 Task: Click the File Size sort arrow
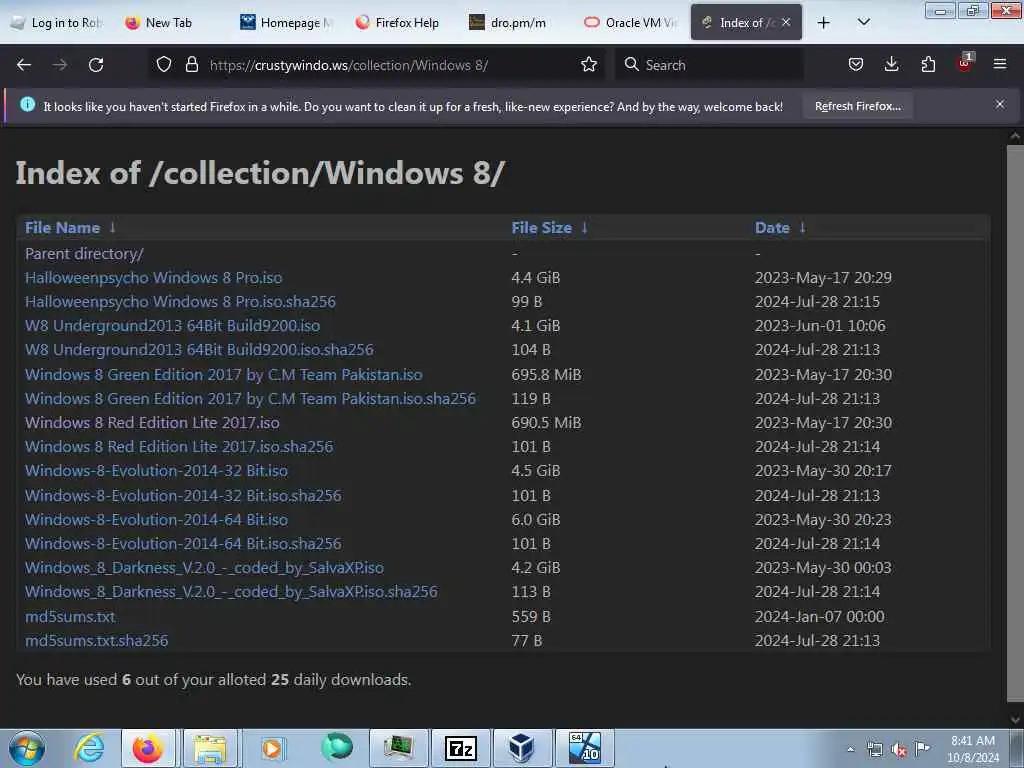pos(584,227)
